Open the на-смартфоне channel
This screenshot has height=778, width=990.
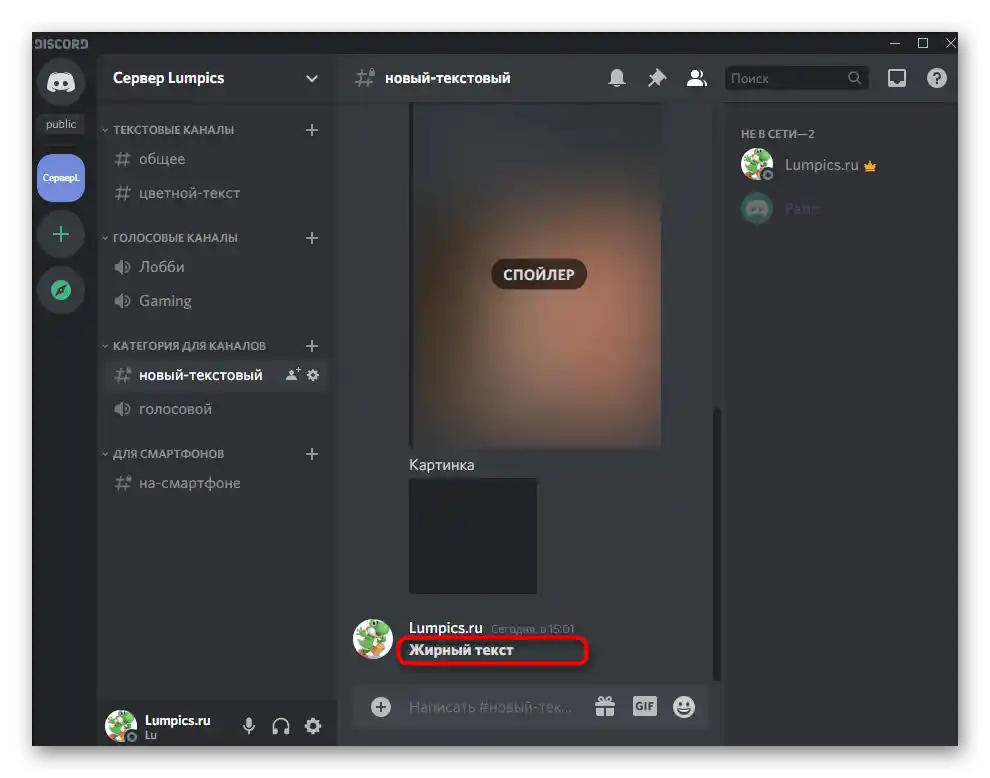(x=216, y=484)
